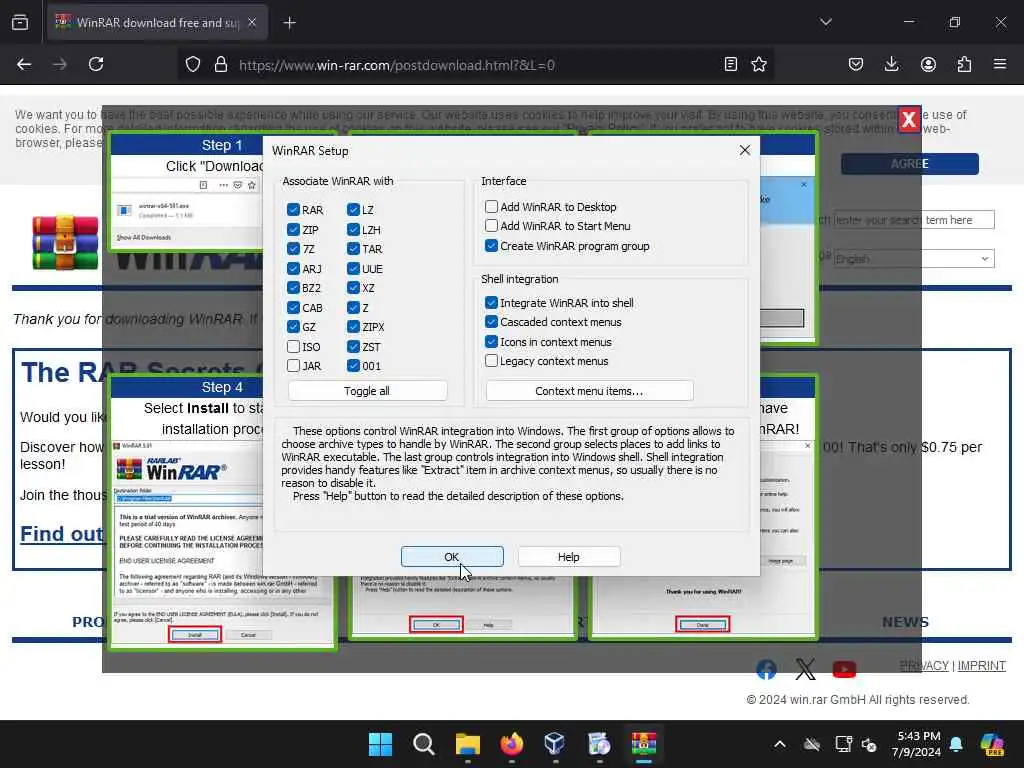Uncheck the RAR association checkbox
The height and width of the screenshot is (768, 1024).
point(293,210)
